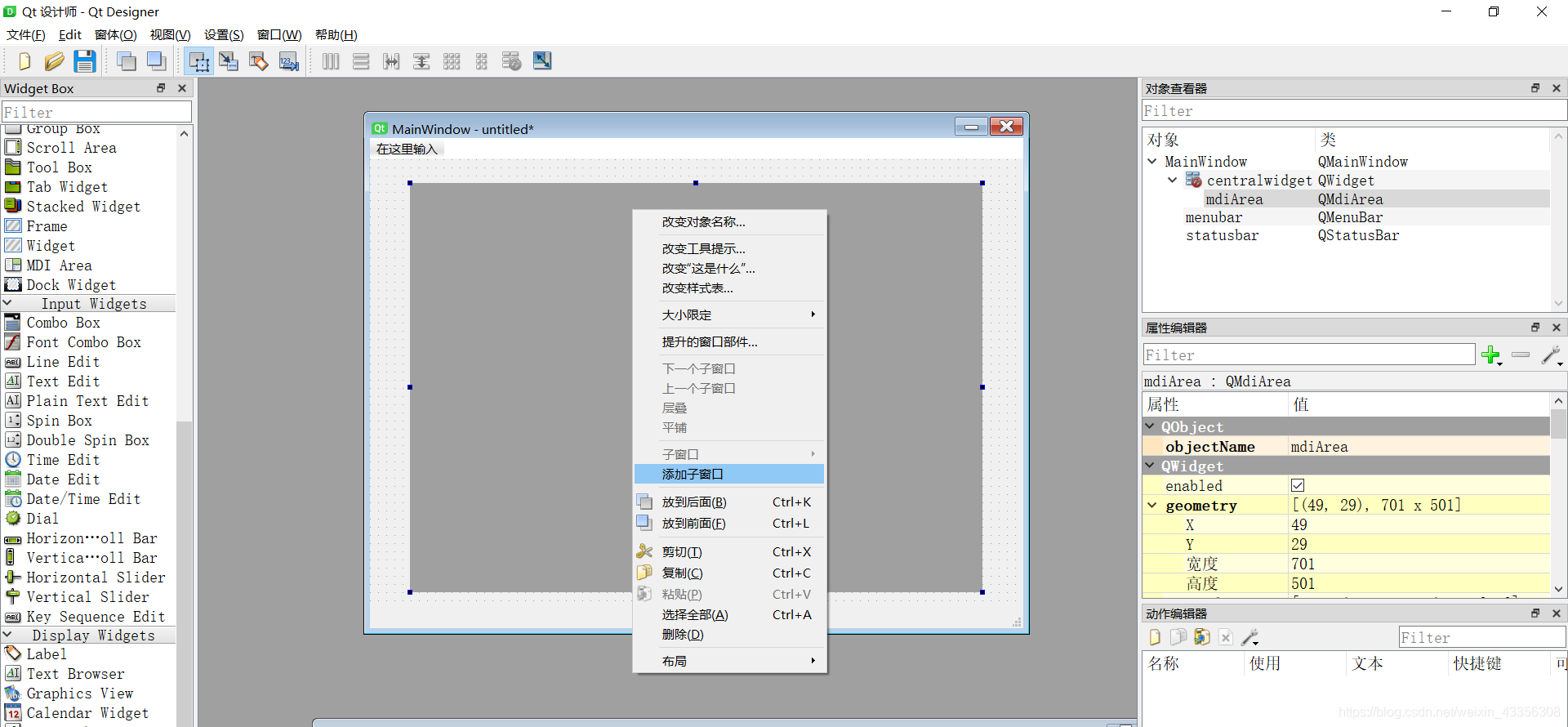Switch to Edit Tab Order mode icon
Viewport: 1568px width, 727px height.
coord(289,61)
